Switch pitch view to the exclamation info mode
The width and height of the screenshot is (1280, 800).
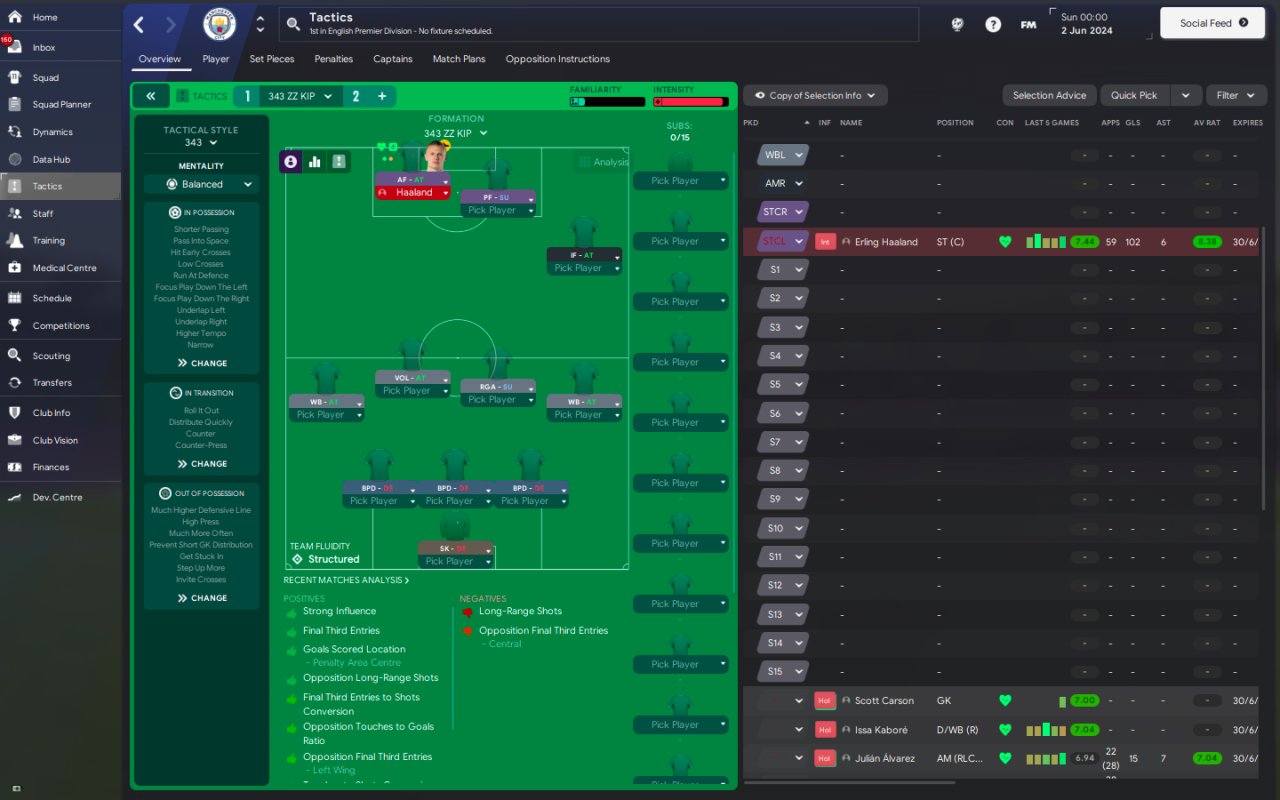[339, 161]
